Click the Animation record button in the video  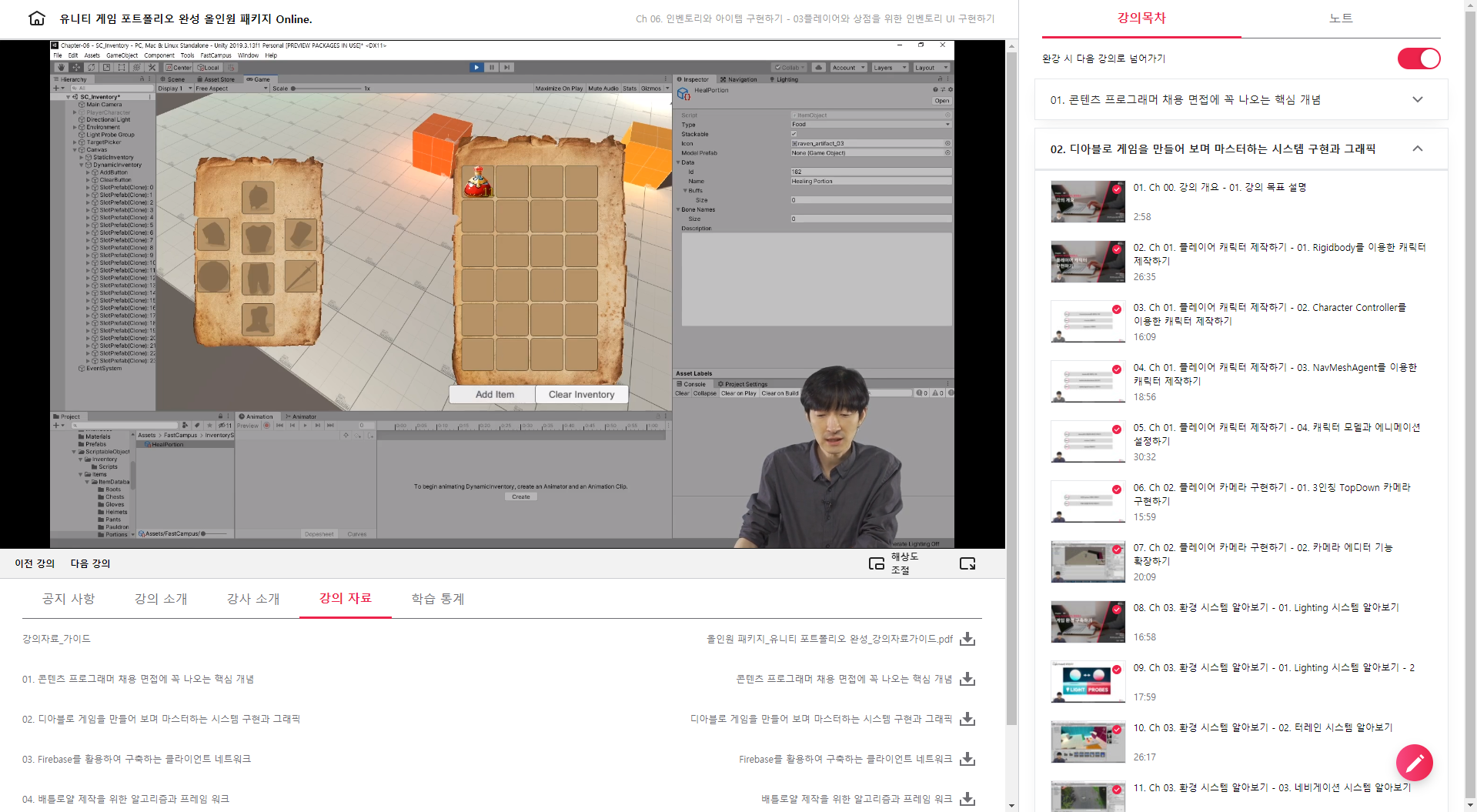(x=267, y=425)
